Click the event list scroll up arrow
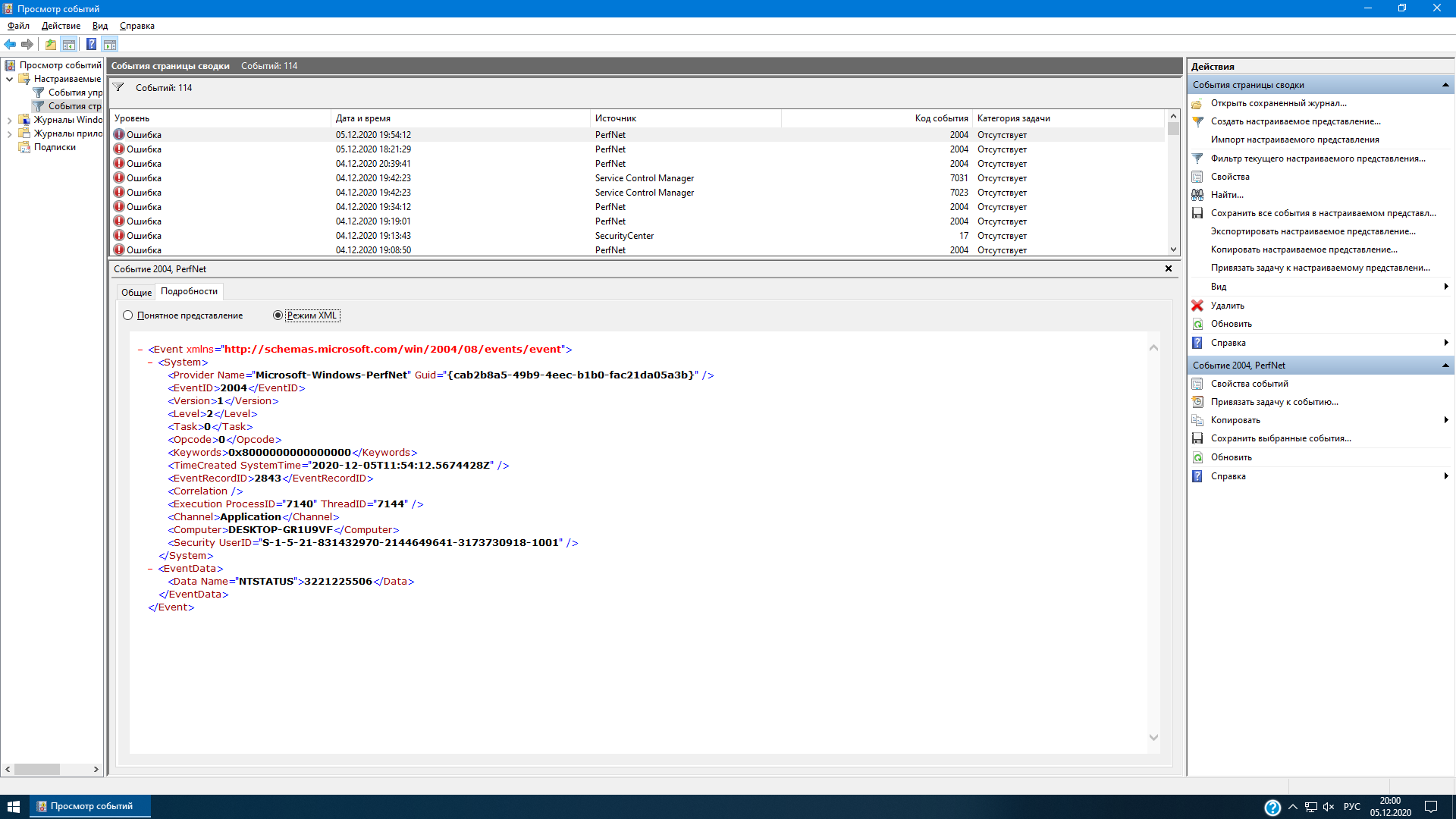 (x=1173, y=116)
